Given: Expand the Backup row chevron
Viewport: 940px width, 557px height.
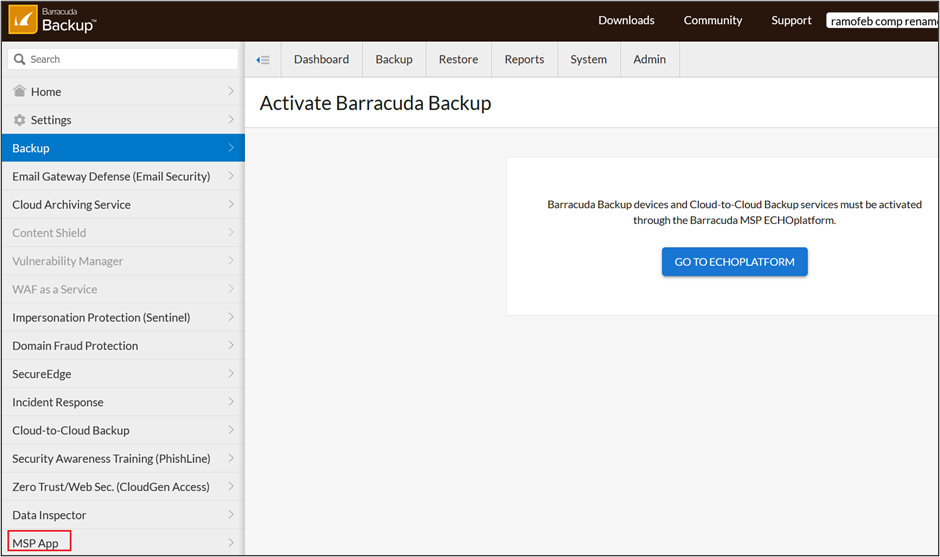Looking at the screenshot, I should click(231, 147).
